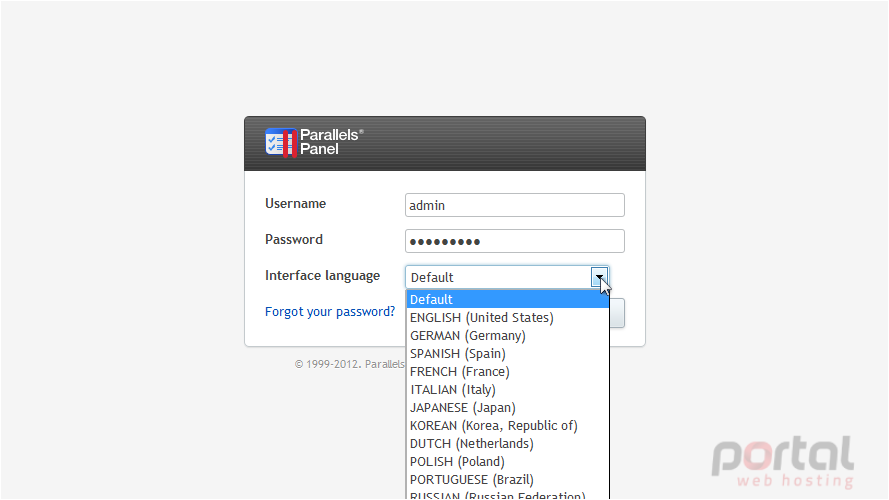Image resolution: width=889 pixels, height=500 pixels.
Task: Select DUTCH (Netherlands) from the list
Action: coord(507,444)
